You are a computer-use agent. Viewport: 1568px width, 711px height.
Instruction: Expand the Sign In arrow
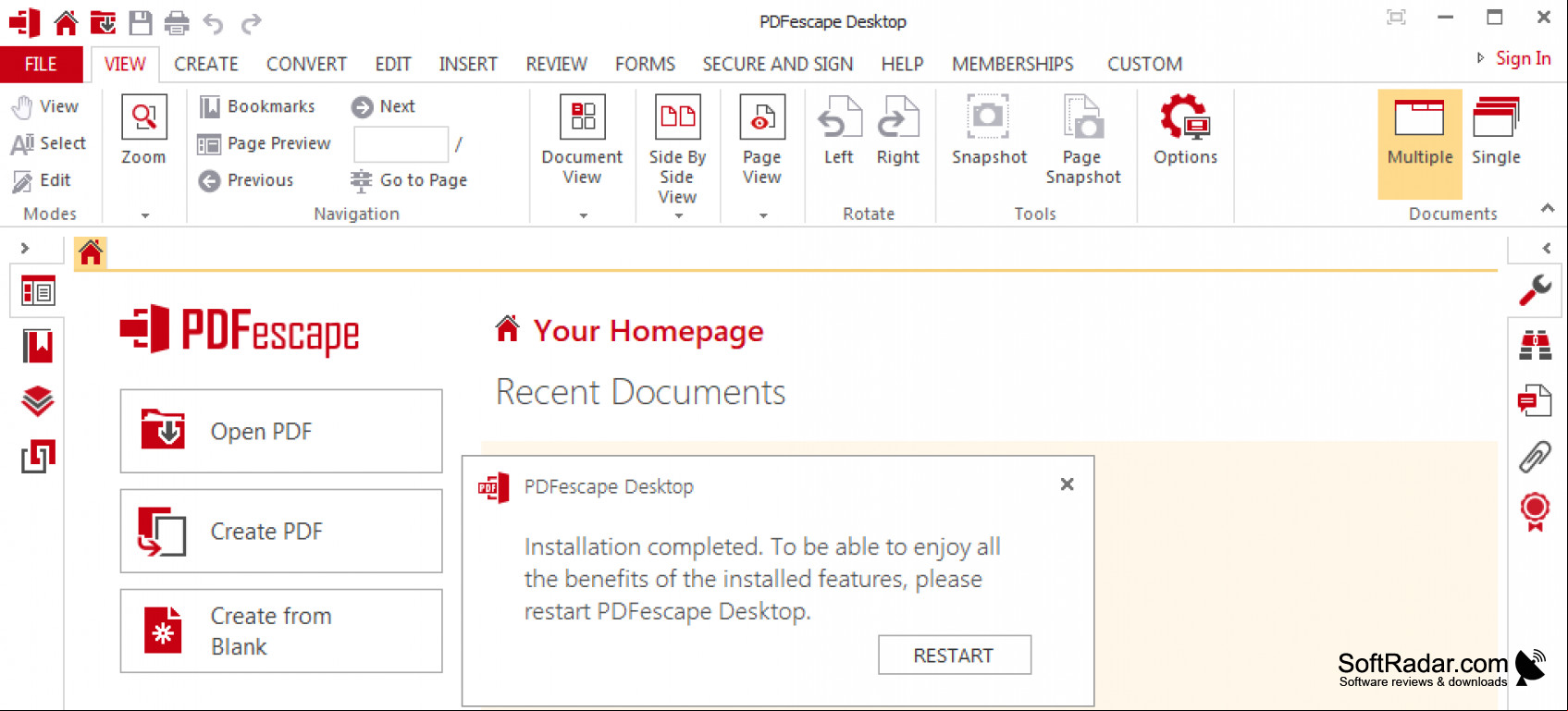1480,57
